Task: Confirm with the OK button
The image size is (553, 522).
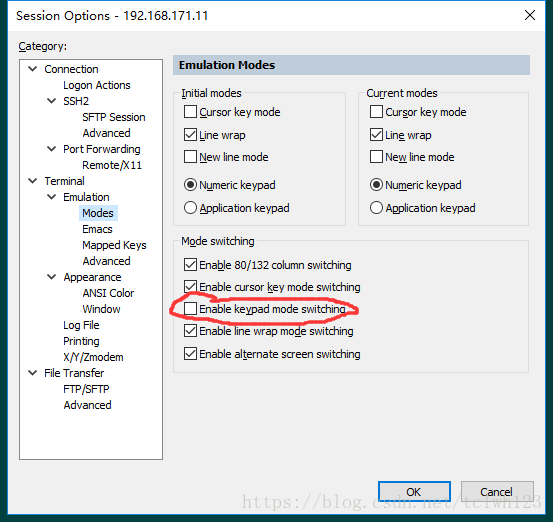Action: click(414, 492)
